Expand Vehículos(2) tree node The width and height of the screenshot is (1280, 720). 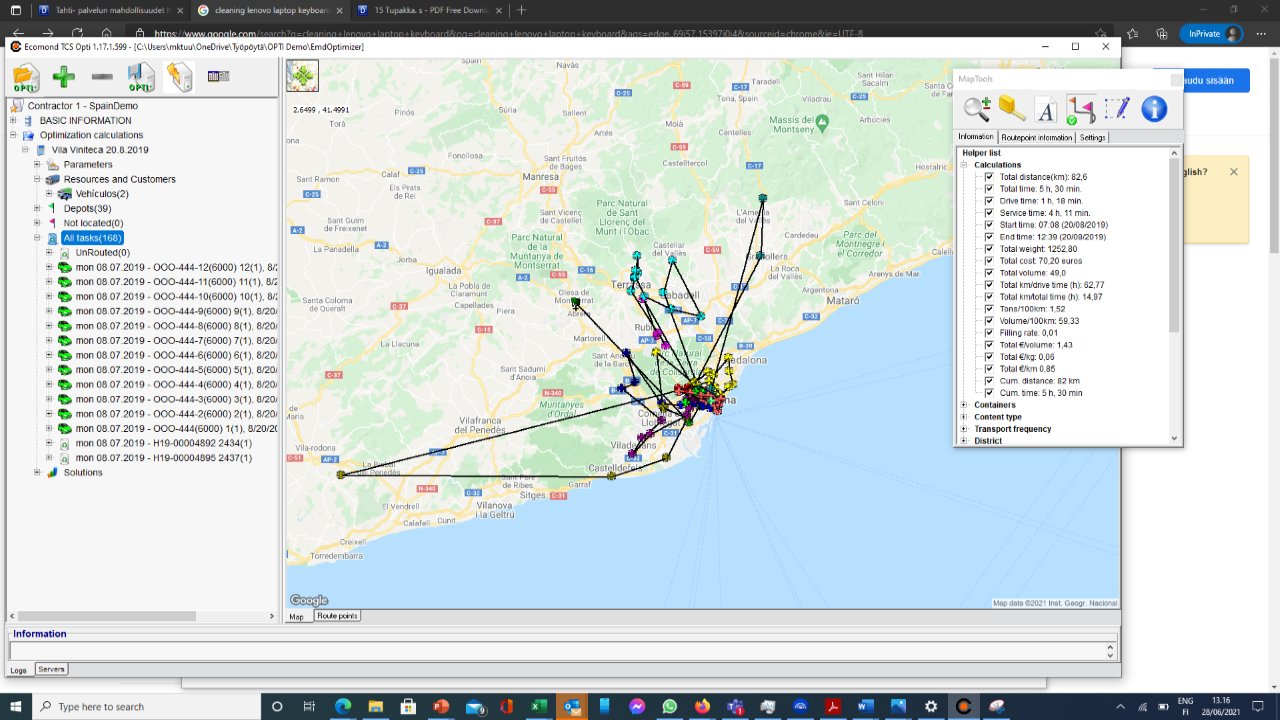pyautogui.click(x=50, y=194)
